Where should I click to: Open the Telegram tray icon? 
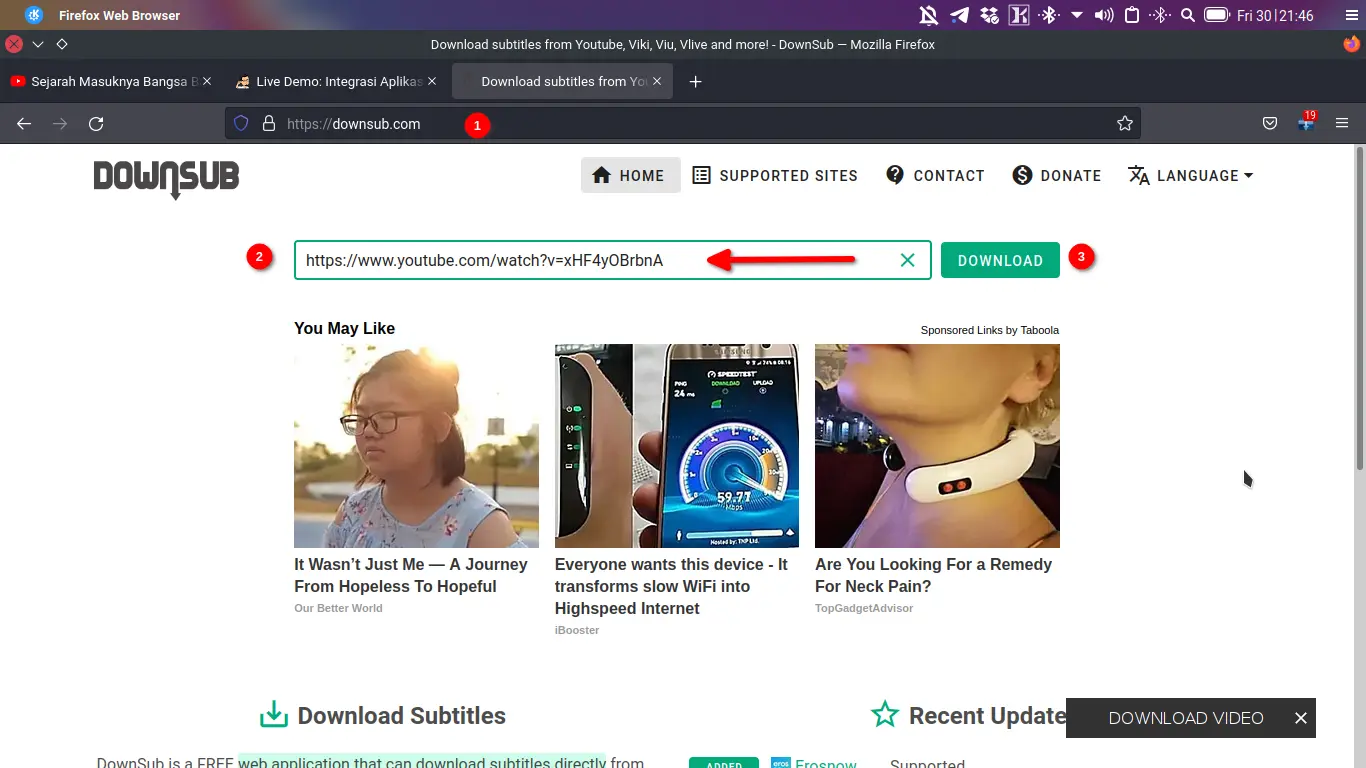[x=959, y=15]
